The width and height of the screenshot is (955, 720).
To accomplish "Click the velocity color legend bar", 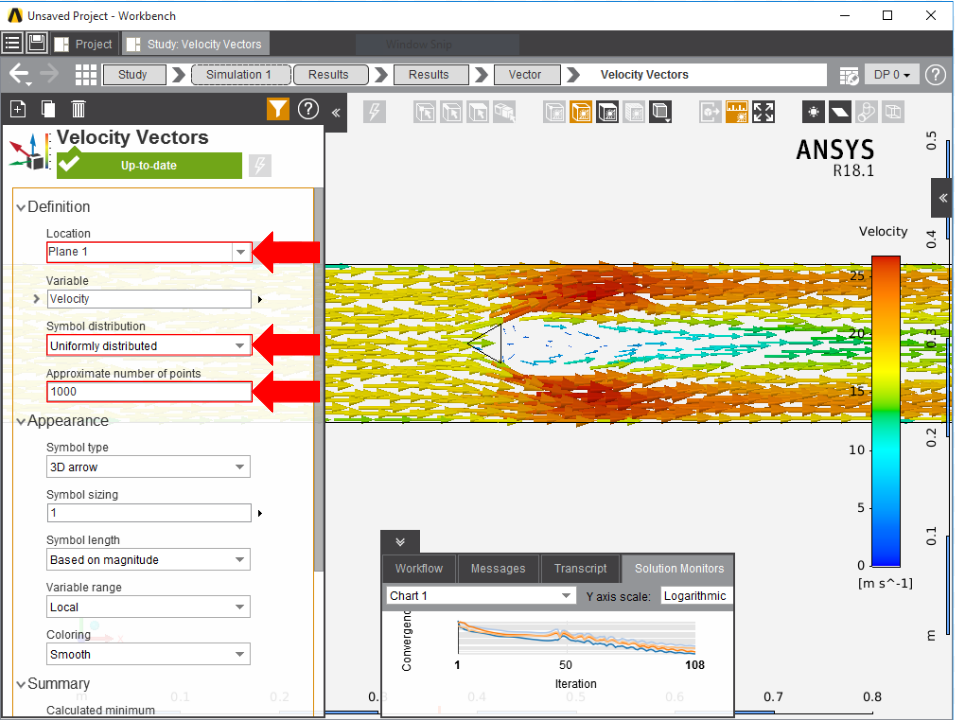I will [886, 412].
